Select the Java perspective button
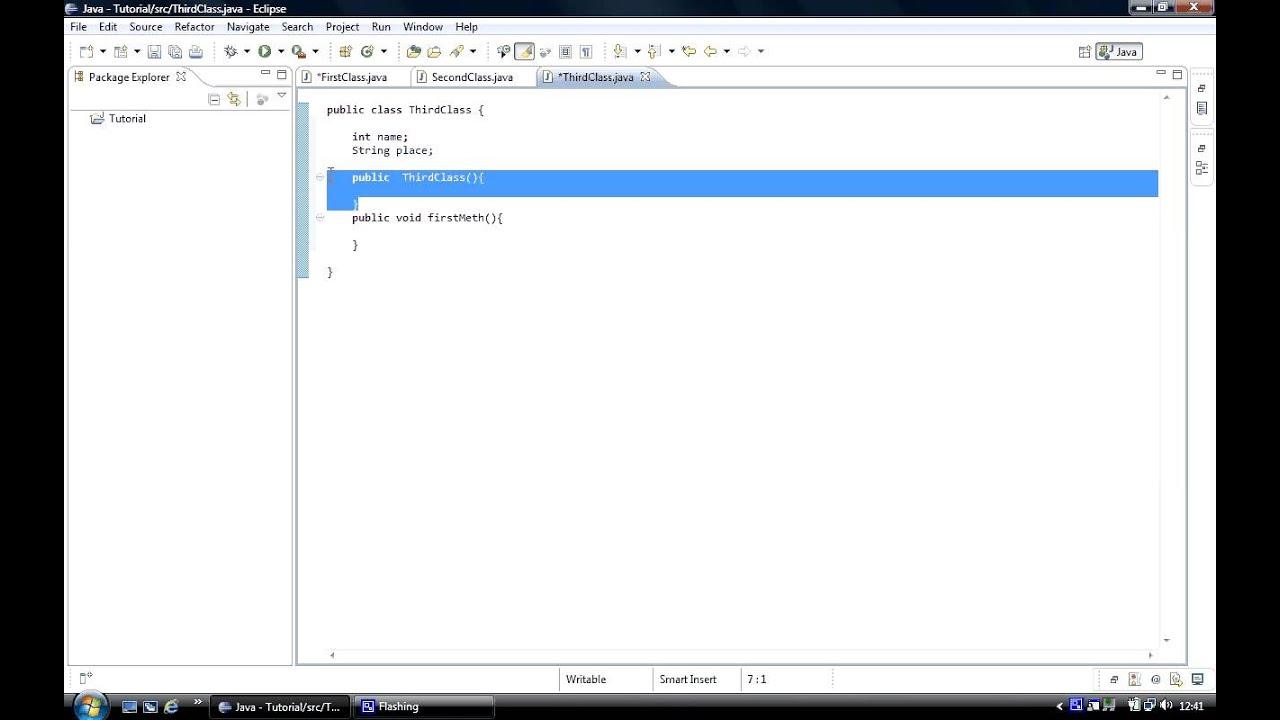The width and height of the screenshot is (1280, 720). (x=1118, y=52)
